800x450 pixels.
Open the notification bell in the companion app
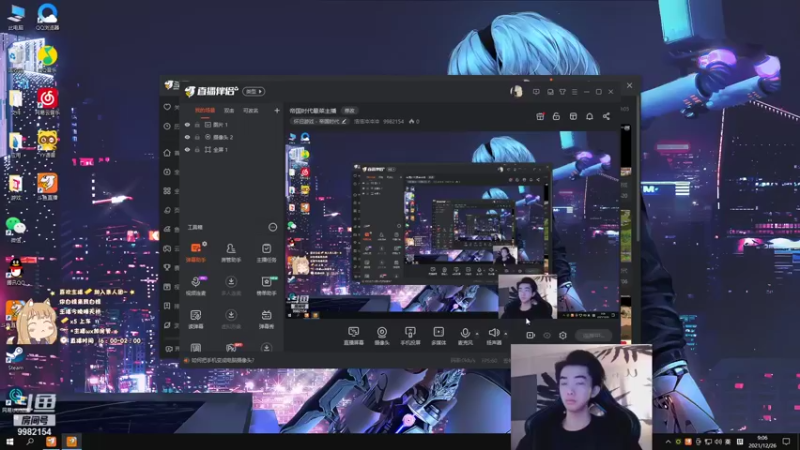(589, 116)
